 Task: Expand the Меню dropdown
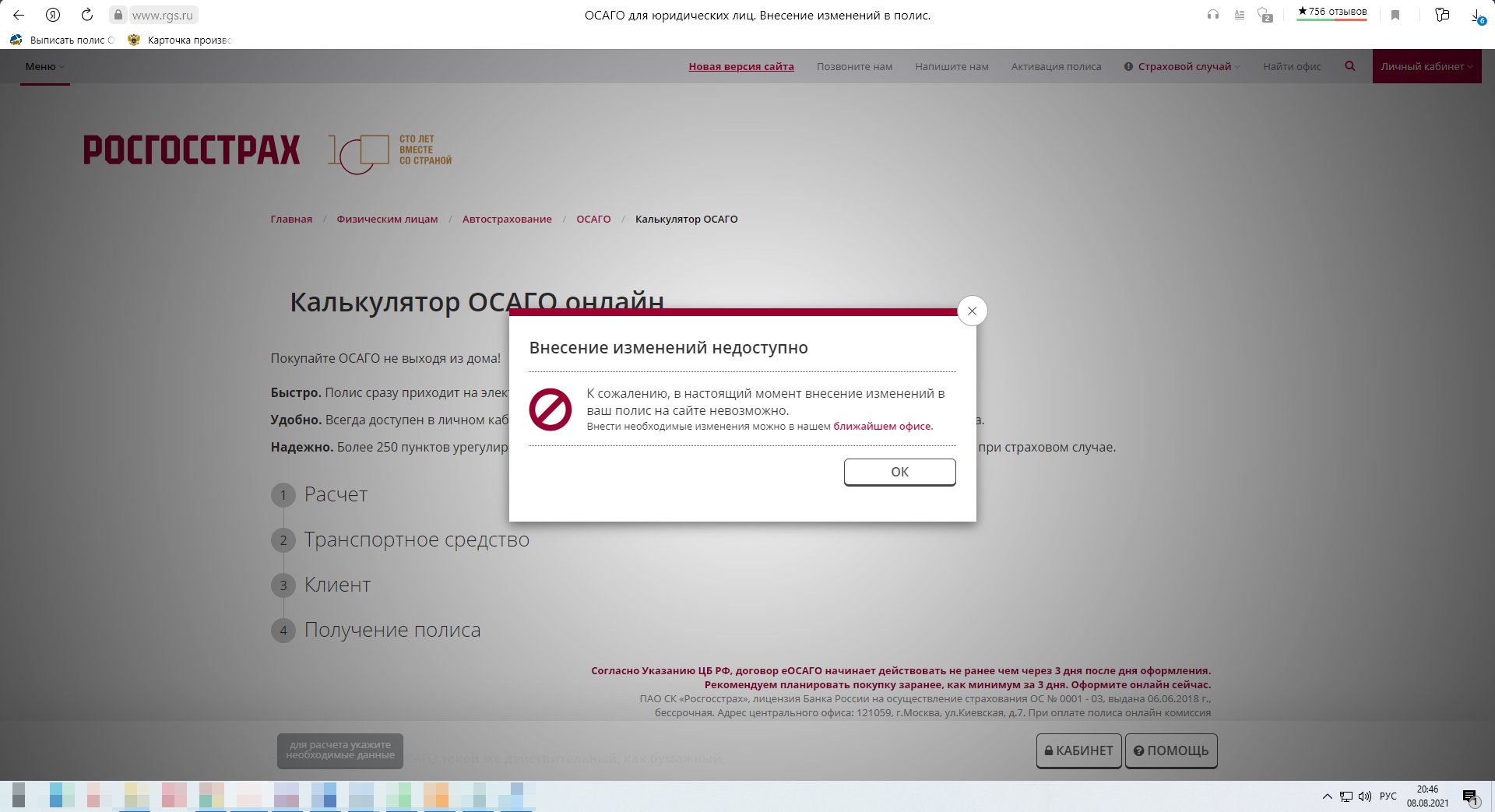[44, 66]
